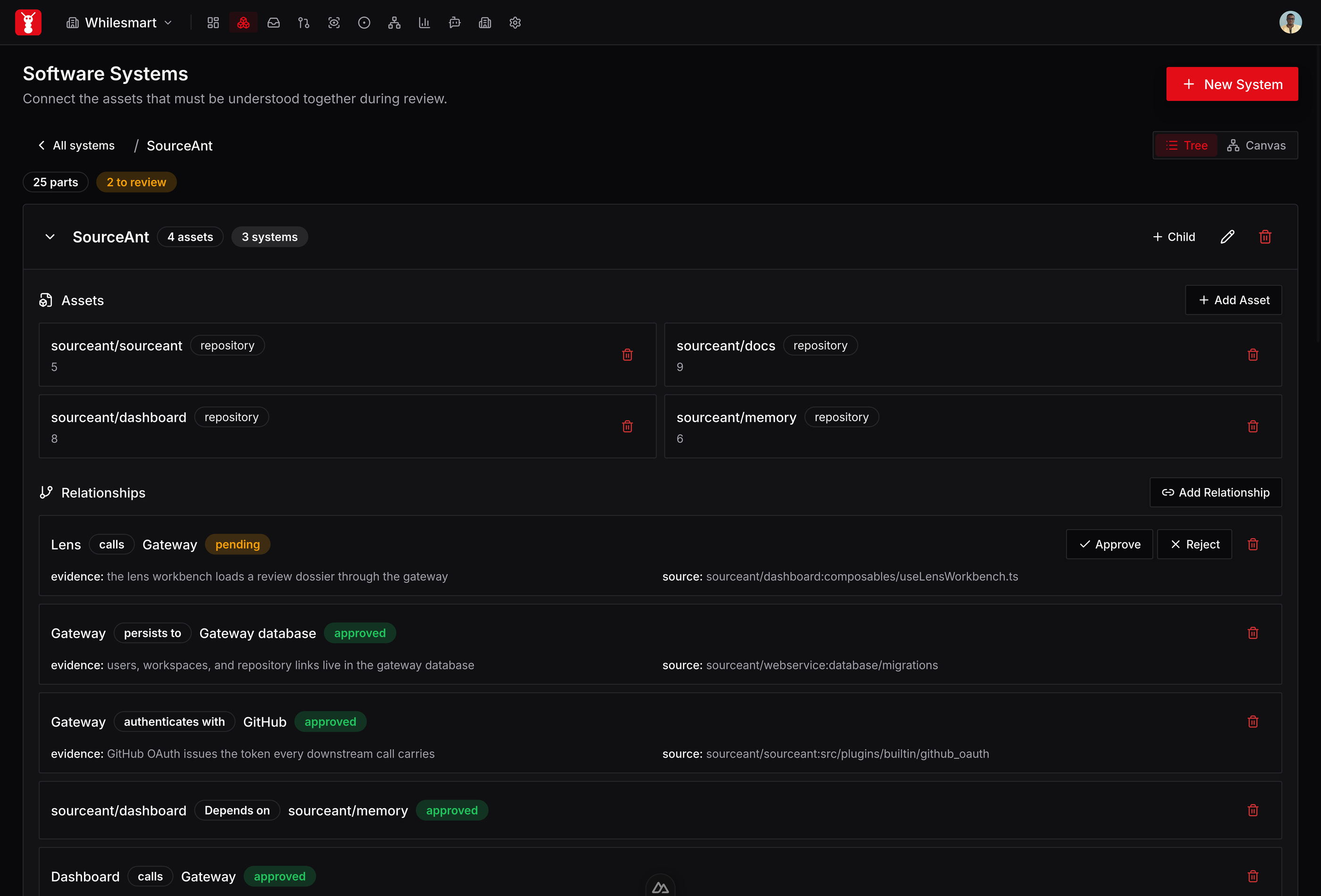Delete the dashboard Depends on memory relationship
1321x896 pixels.
click(1253, 810)
